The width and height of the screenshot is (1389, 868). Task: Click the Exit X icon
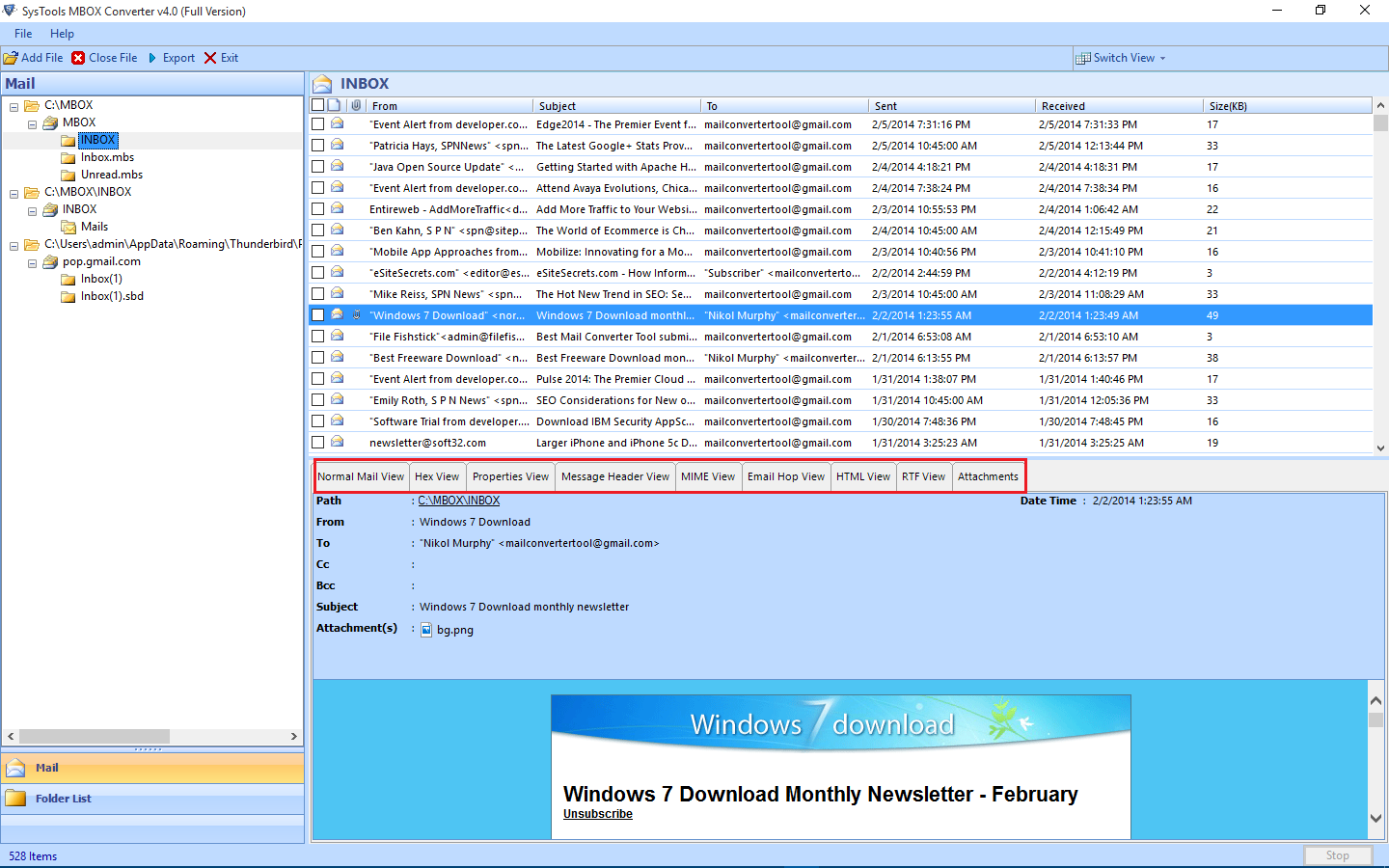(210, 58)
